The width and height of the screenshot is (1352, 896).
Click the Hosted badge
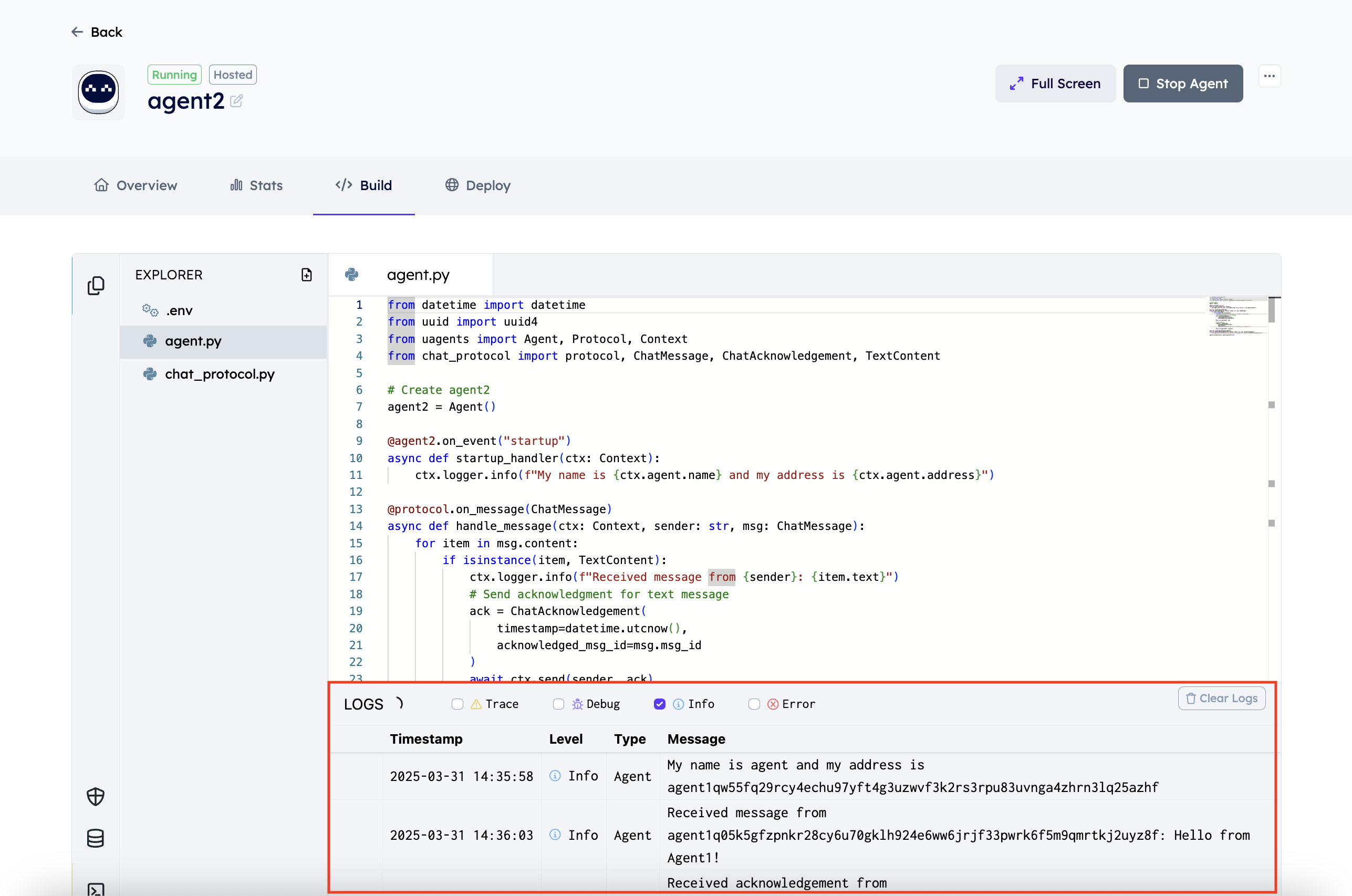pos(233,75)
